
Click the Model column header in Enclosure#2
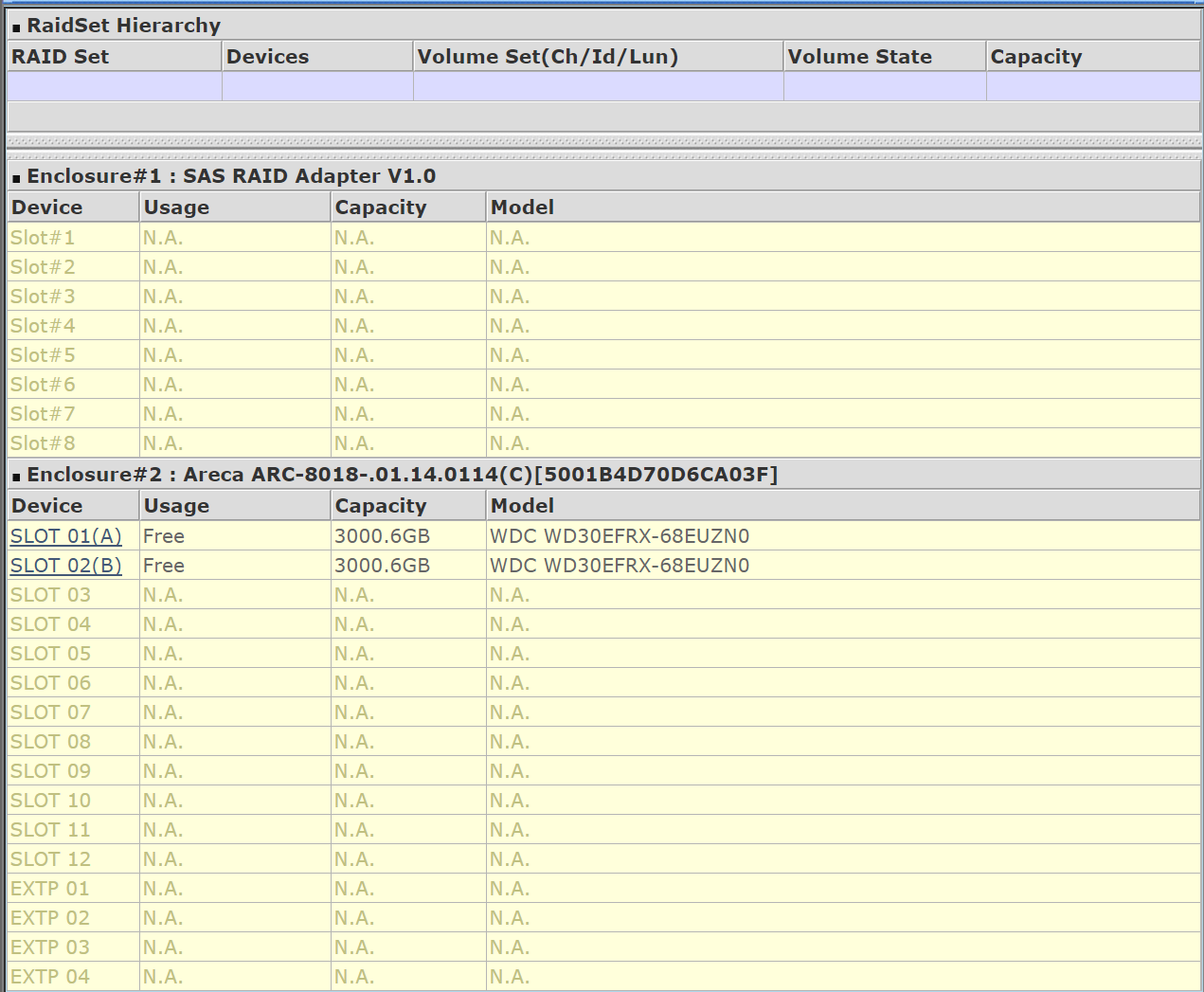pyautogui.click(x=522, y=506)
